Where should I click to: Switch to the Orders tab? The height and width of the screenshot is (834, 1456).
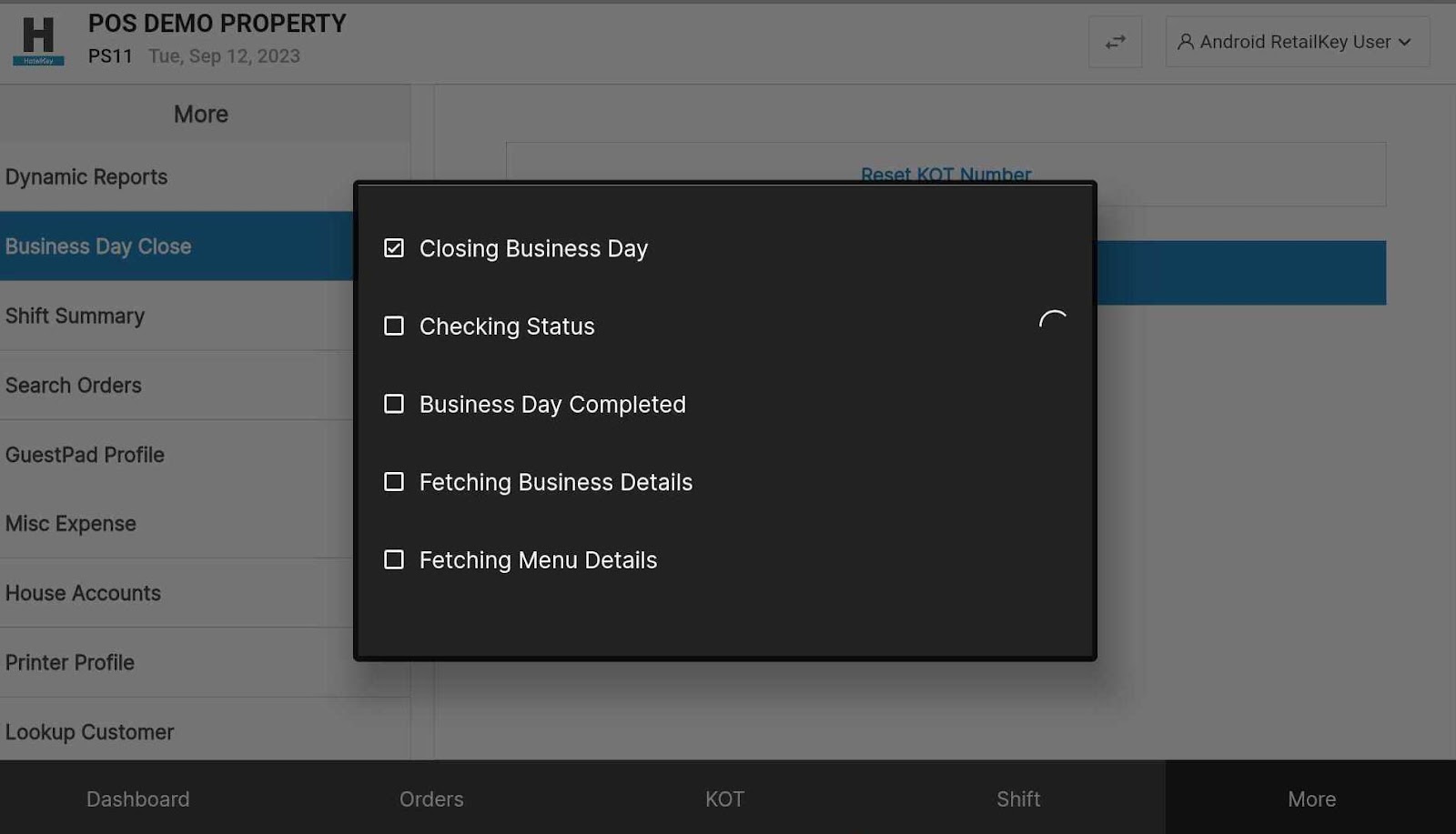(x=431, y=799)
